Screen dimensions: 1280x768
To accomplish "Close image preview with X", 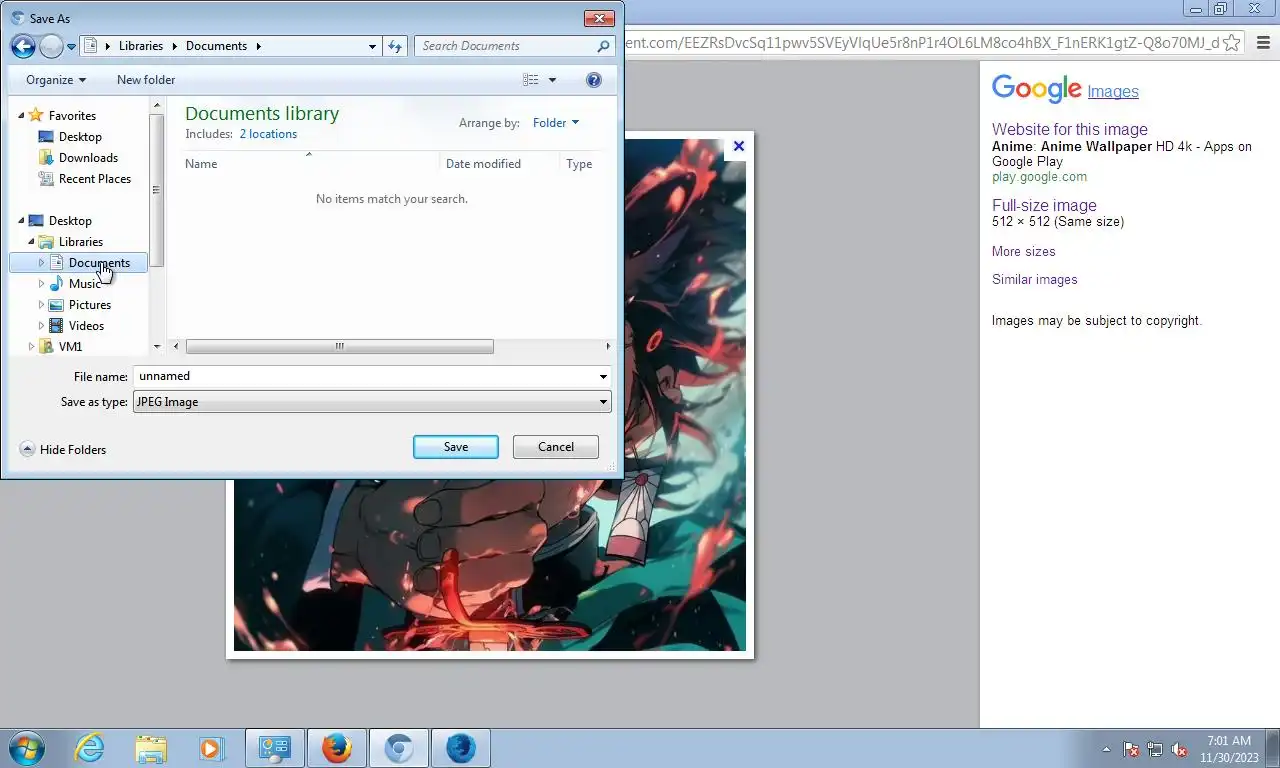I will point(739,146).
